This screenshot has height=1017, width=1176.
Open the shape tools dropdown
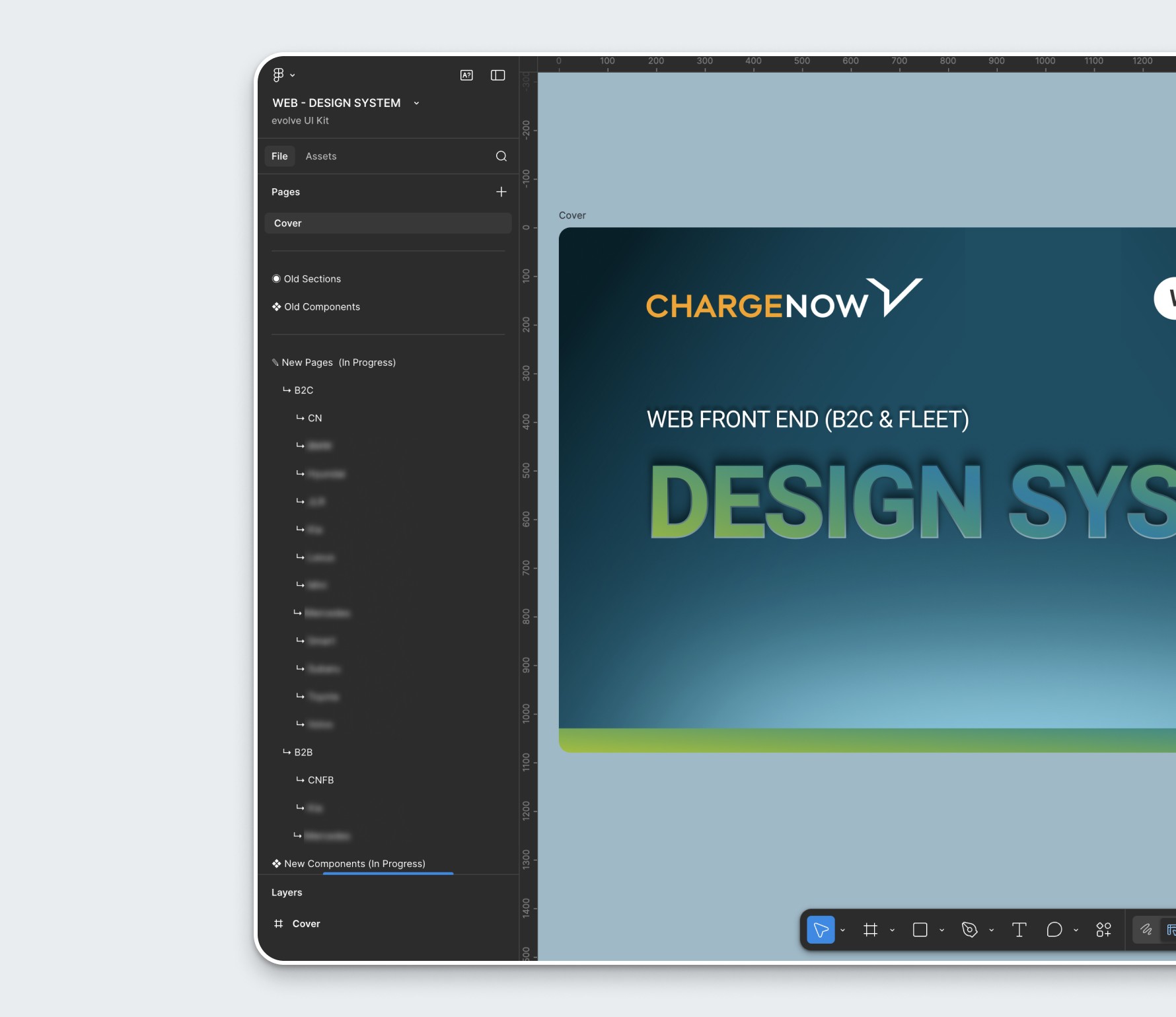(x=941, y=930)
